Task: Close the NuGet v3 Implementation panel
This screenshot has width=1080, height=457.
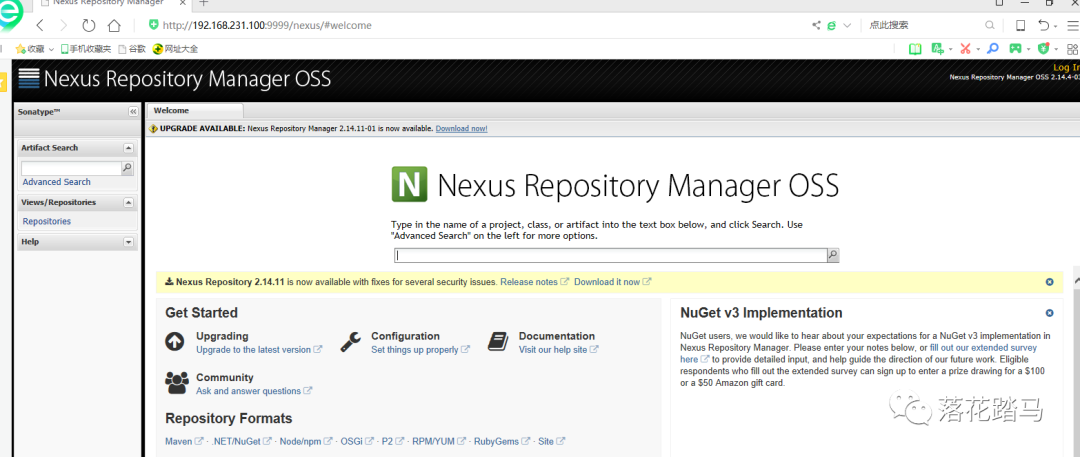Action: click(x=1049, y=313)
